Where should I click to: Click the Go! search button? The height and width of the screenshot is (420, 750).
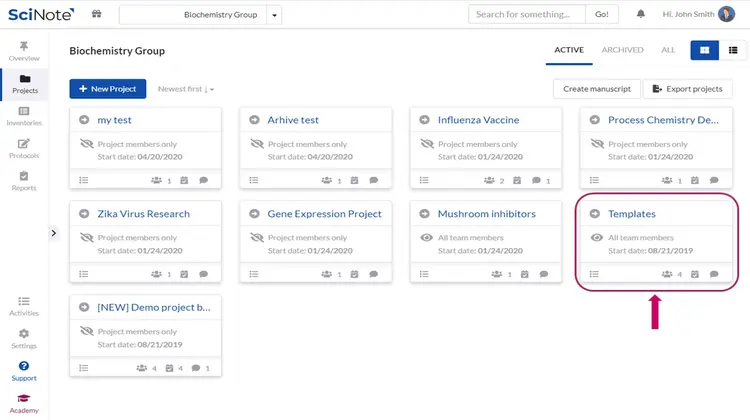point(602,14)
